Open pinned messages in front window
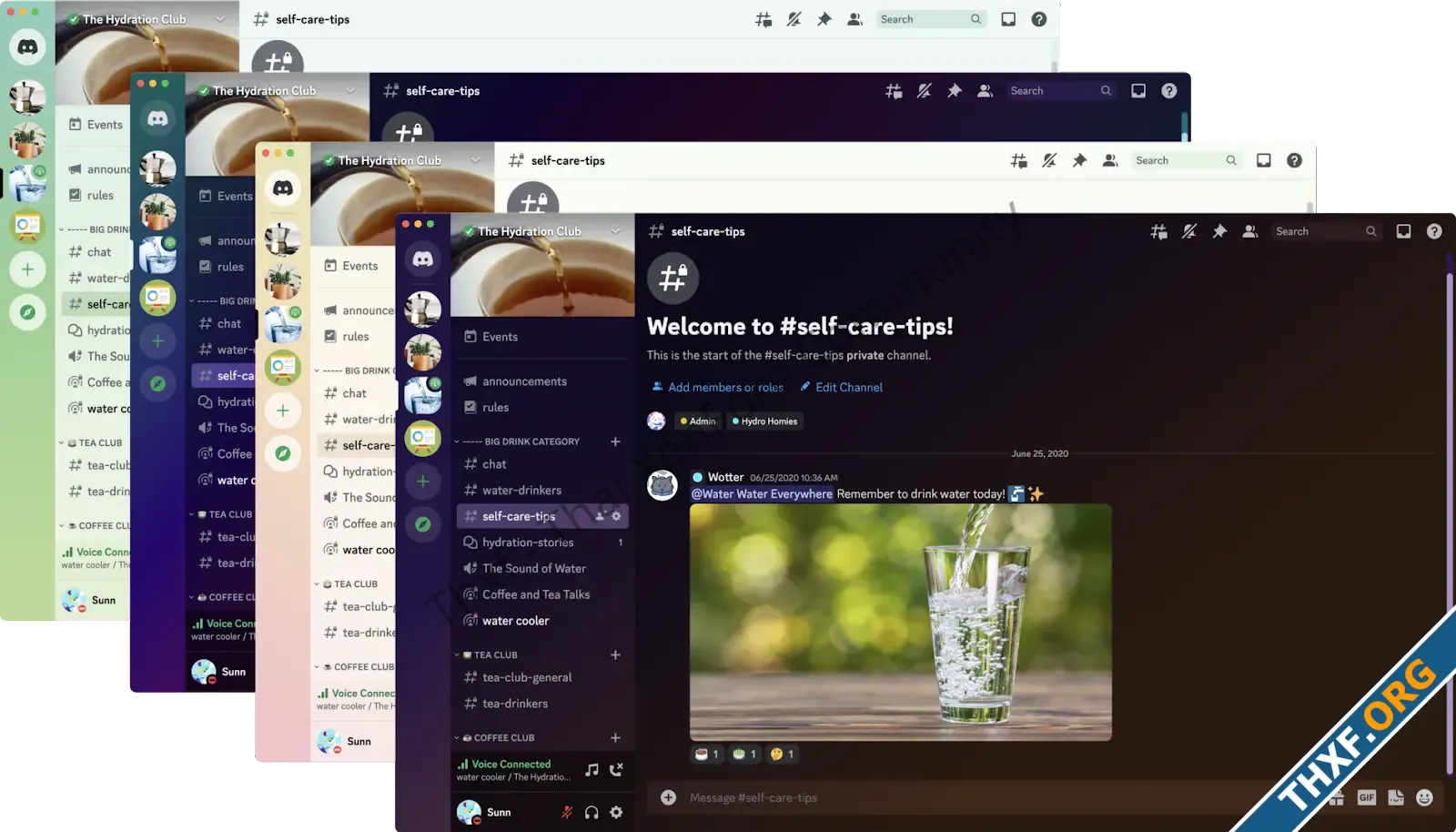The width and height of the screenshot is (1456, 832). (1219, 231)
